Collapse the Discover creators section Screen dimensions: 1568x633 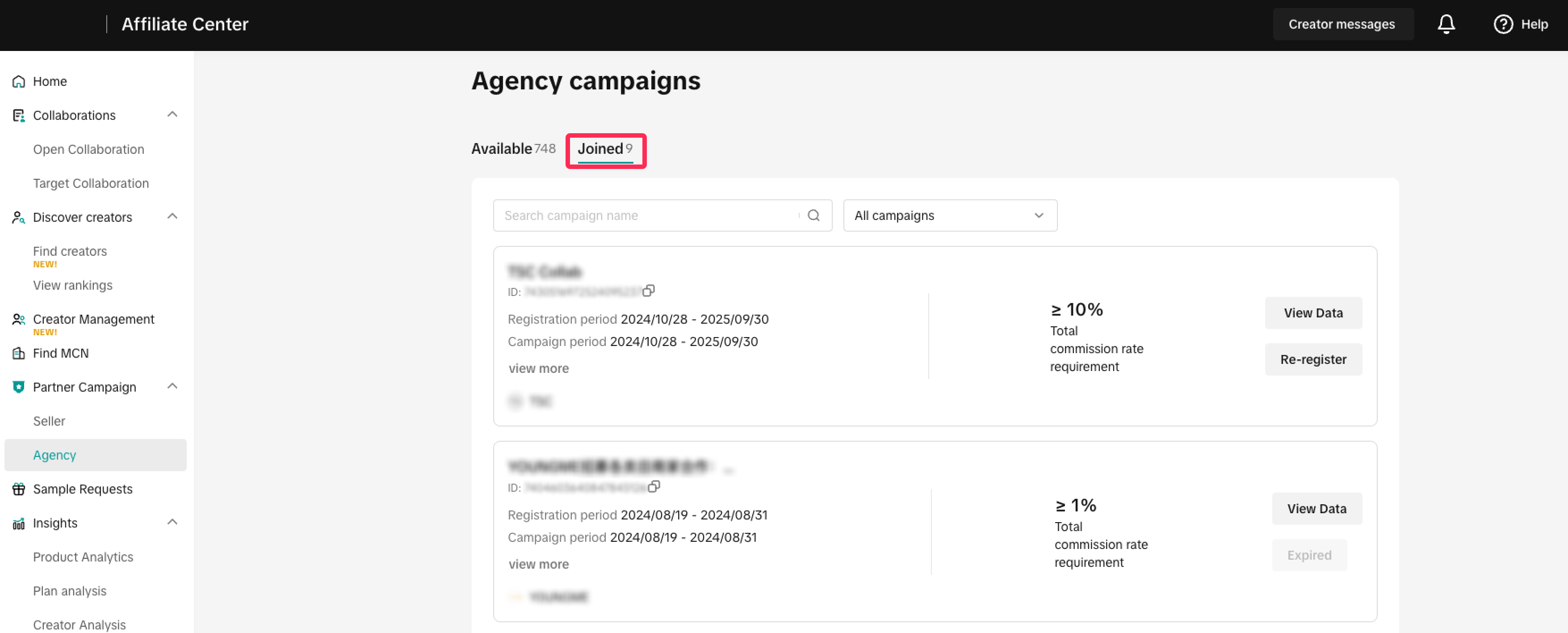[172, 216]
